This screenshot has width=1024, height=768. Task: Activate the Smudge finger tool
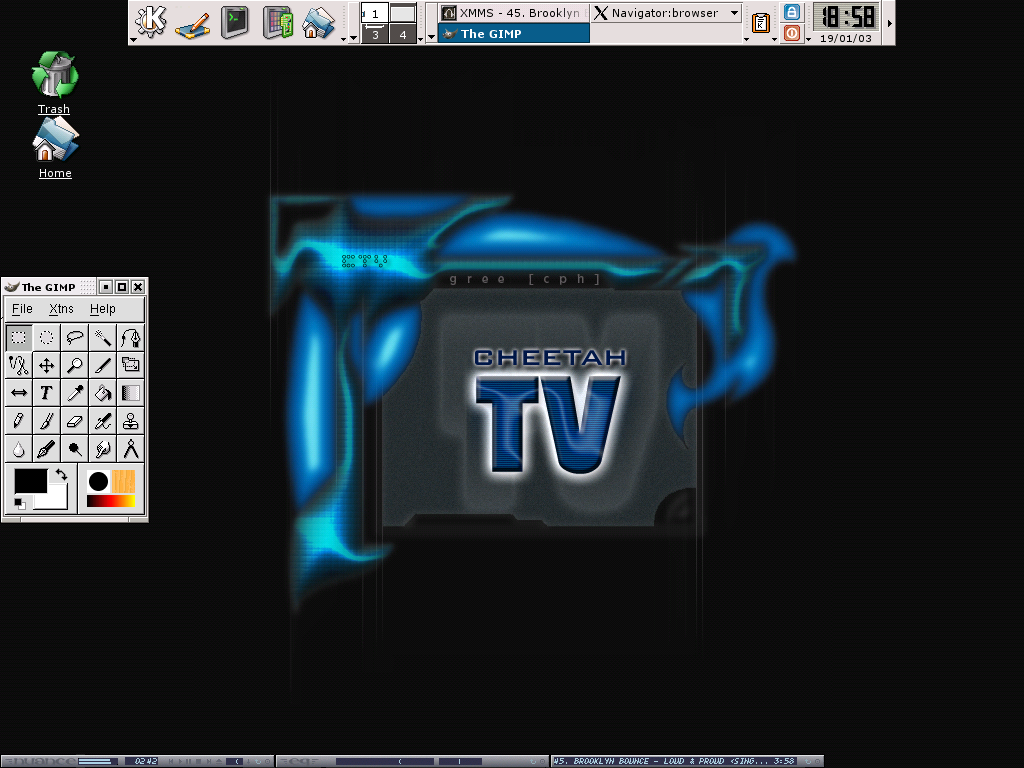click(103, 449)
